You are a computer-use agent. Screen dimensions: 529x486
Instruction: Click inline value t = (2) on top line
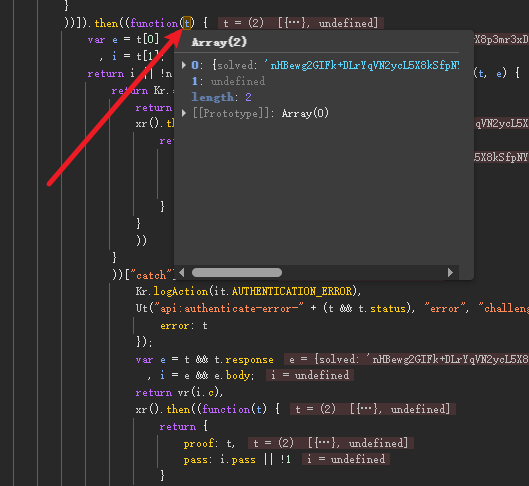coord(301,23)
